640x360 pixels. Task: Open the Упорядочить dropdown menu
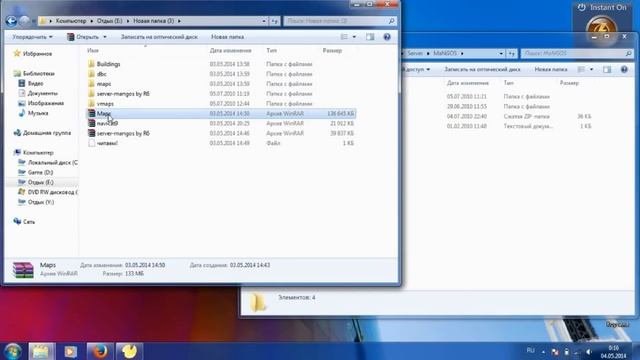pyautogui.click(x=32, y=37)
